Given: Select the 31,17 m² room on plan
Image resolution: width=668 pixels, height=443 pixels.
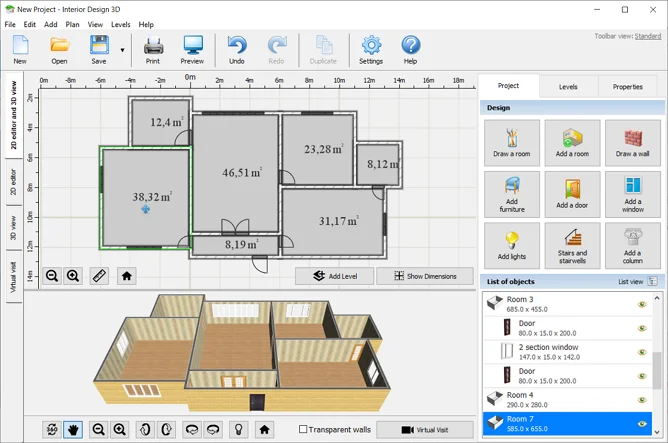Looking at the screenshot, I should click(x=333, y=222).
